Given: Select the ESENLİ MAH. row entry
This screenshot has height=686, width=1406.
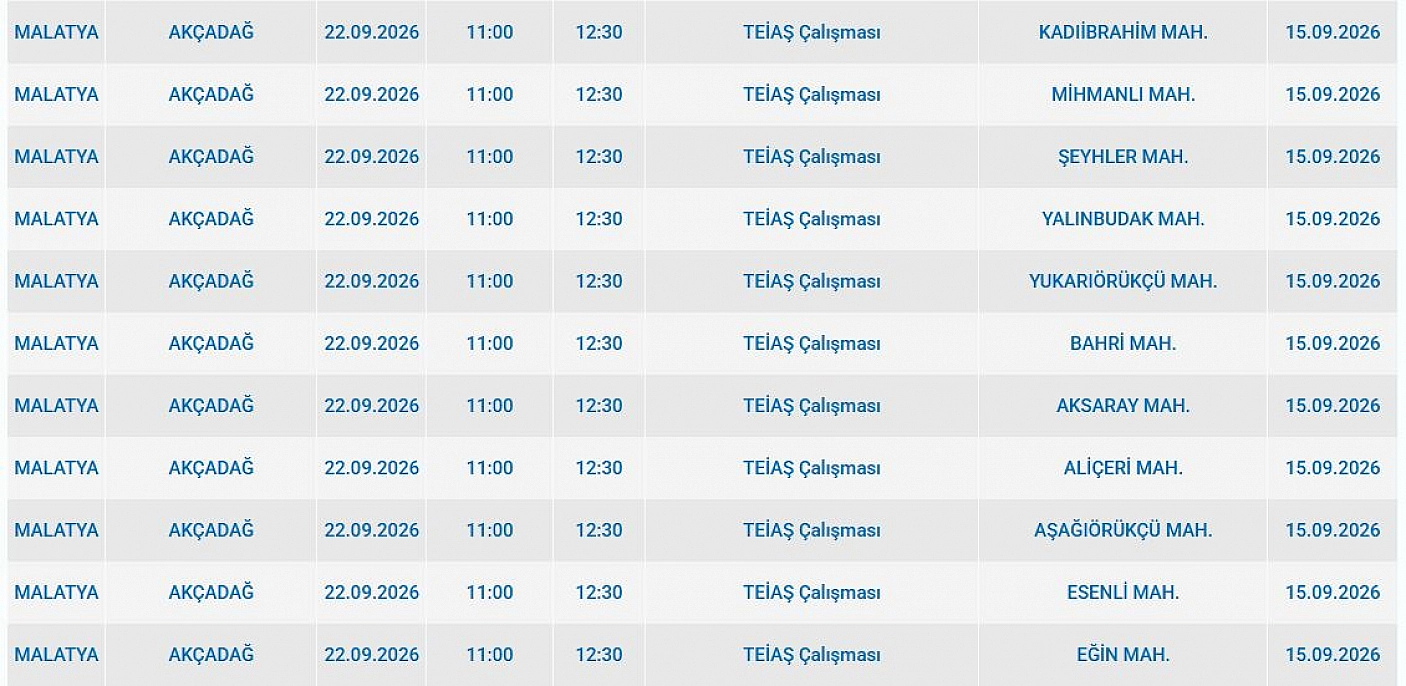Looking at the screenshot, I should pyautogui.click(x=1123, y=592).
